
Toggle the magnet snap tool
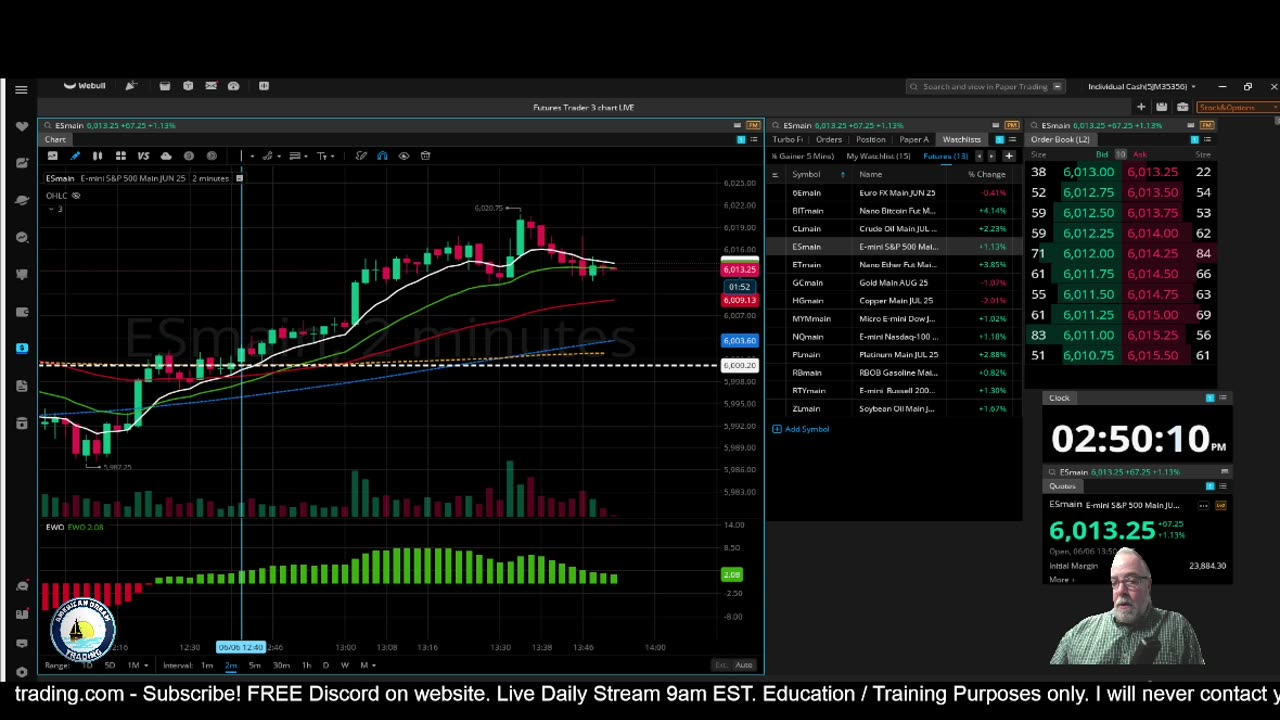pyautogui.click(x=382, y=156)
